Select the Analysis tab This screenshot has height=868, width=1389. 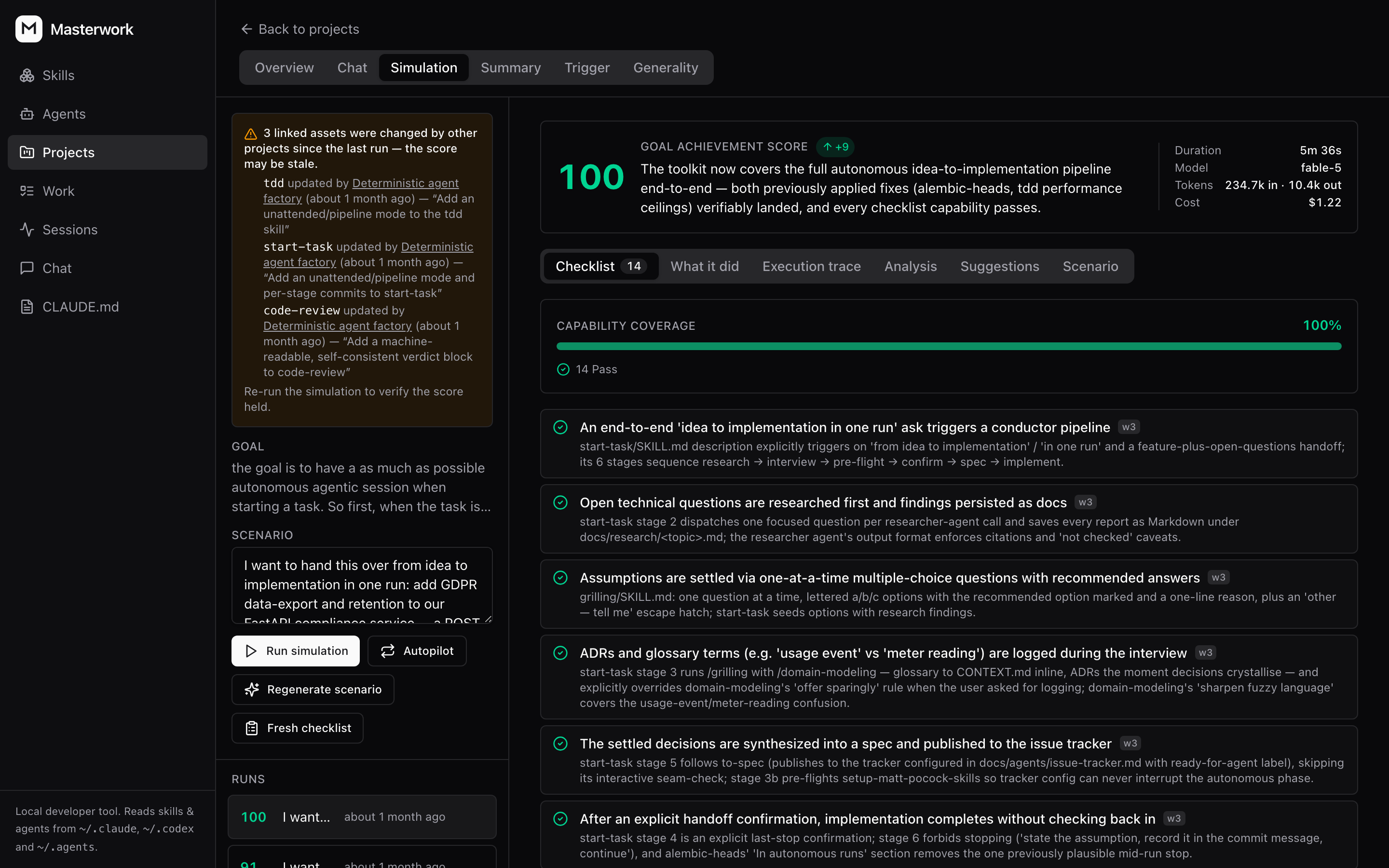click(x=910, y=266)
